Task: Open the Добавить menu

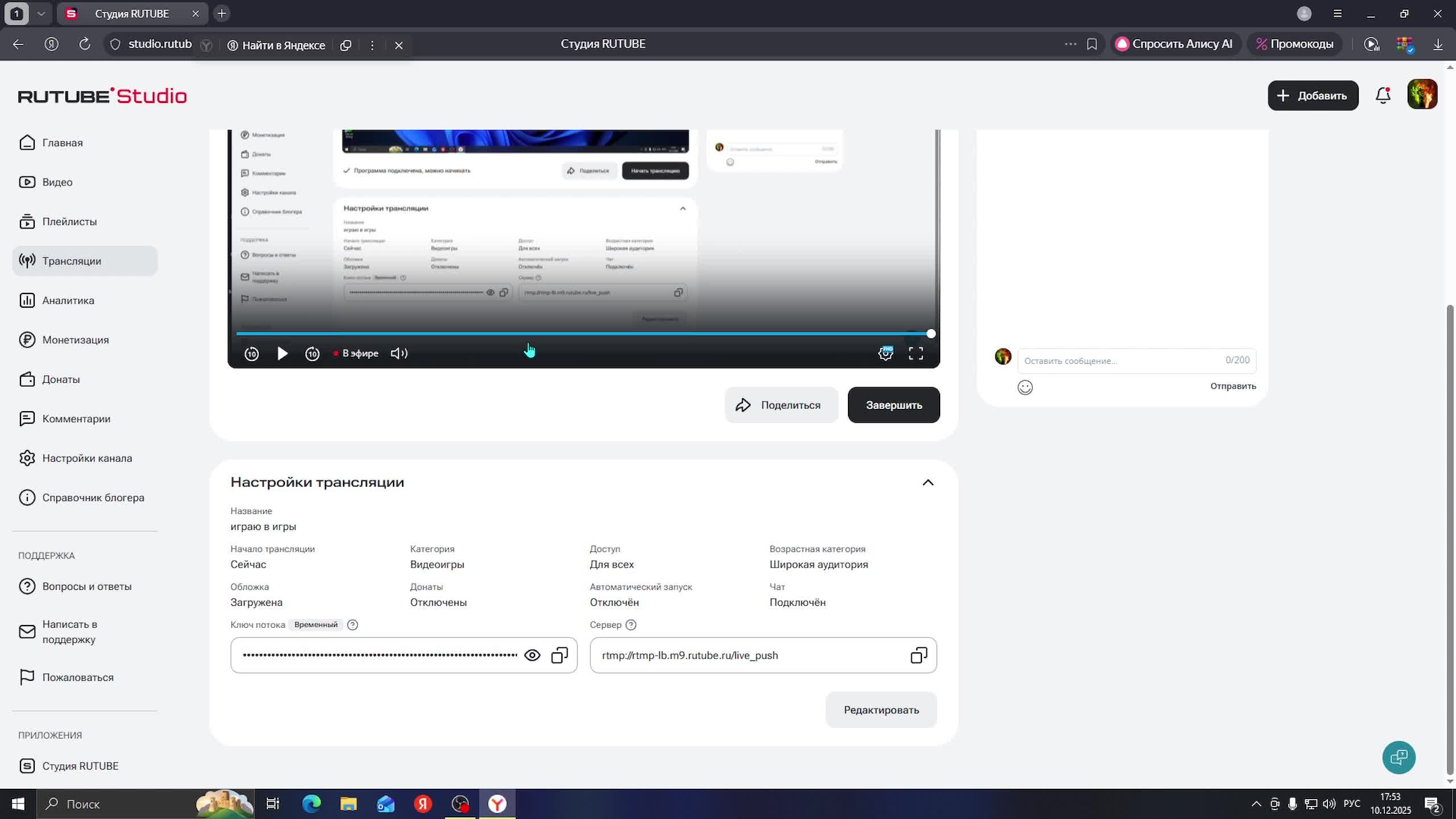Action: tap(1313, 96)
